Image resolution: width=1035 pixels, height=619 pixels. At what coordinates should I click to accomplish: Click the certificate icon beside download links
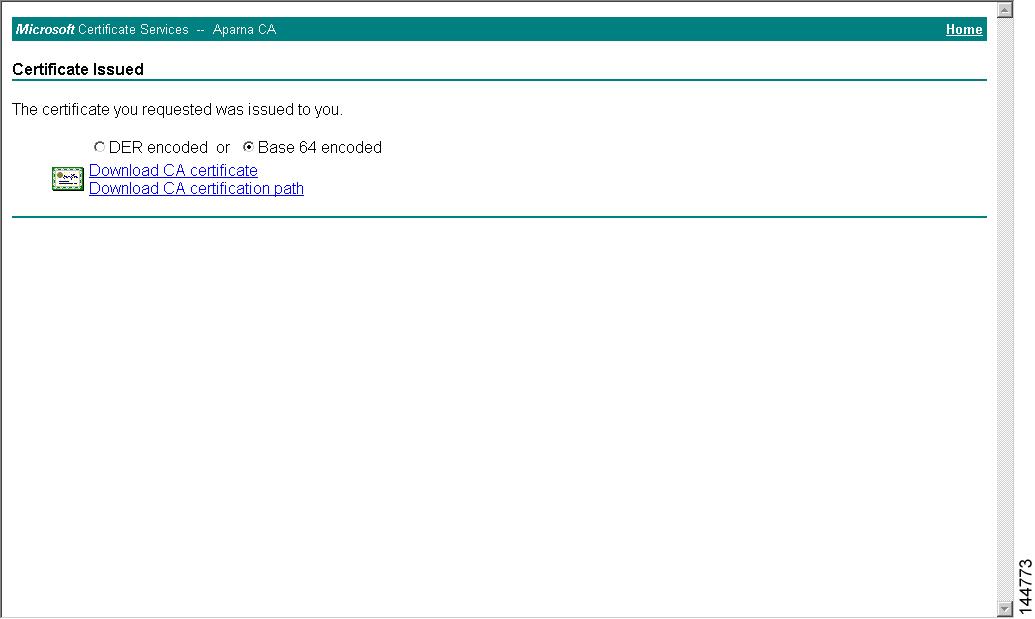coord(68,179)
